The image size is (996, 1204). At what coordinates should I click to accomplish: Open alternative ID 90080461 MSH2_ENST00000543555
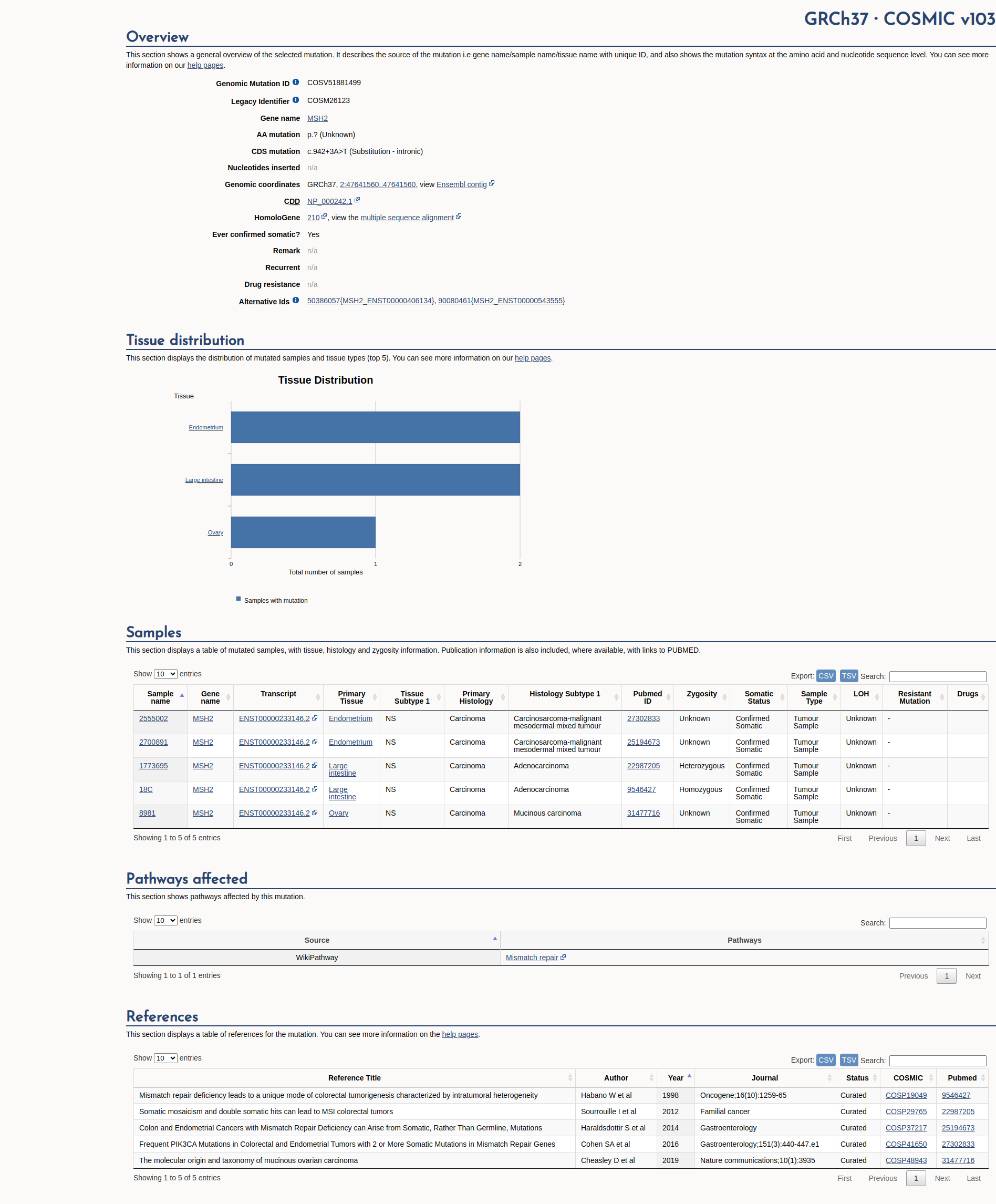502,301
